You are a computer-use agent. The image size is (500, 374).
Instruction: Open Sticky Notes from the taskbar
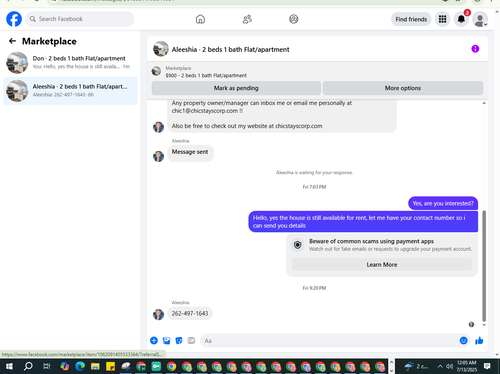(x=110, y=367)
